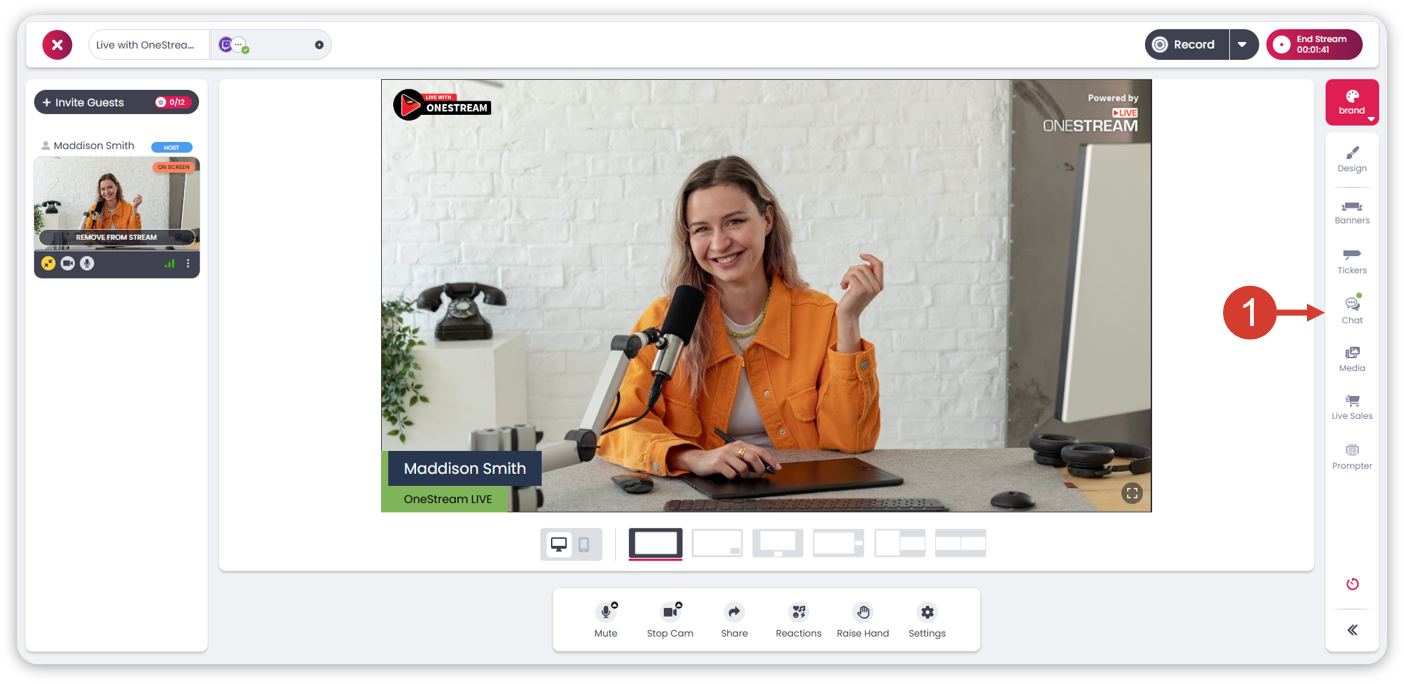
Task: Open the Prompter panel
Action: point(1352,456)
